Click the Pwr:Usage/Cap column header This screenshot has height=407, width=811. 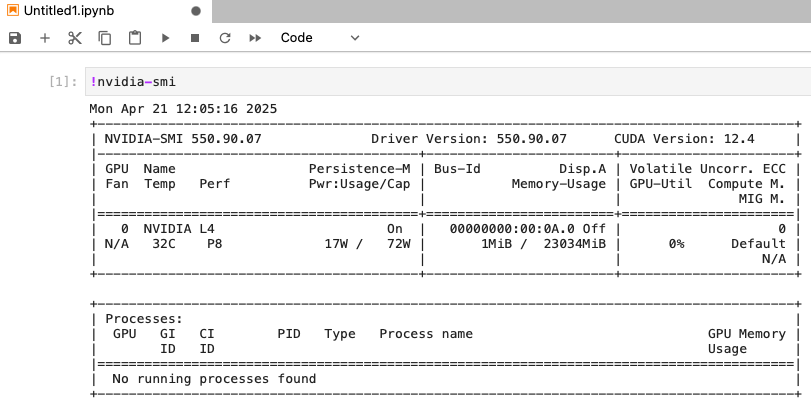coord(359,184)
